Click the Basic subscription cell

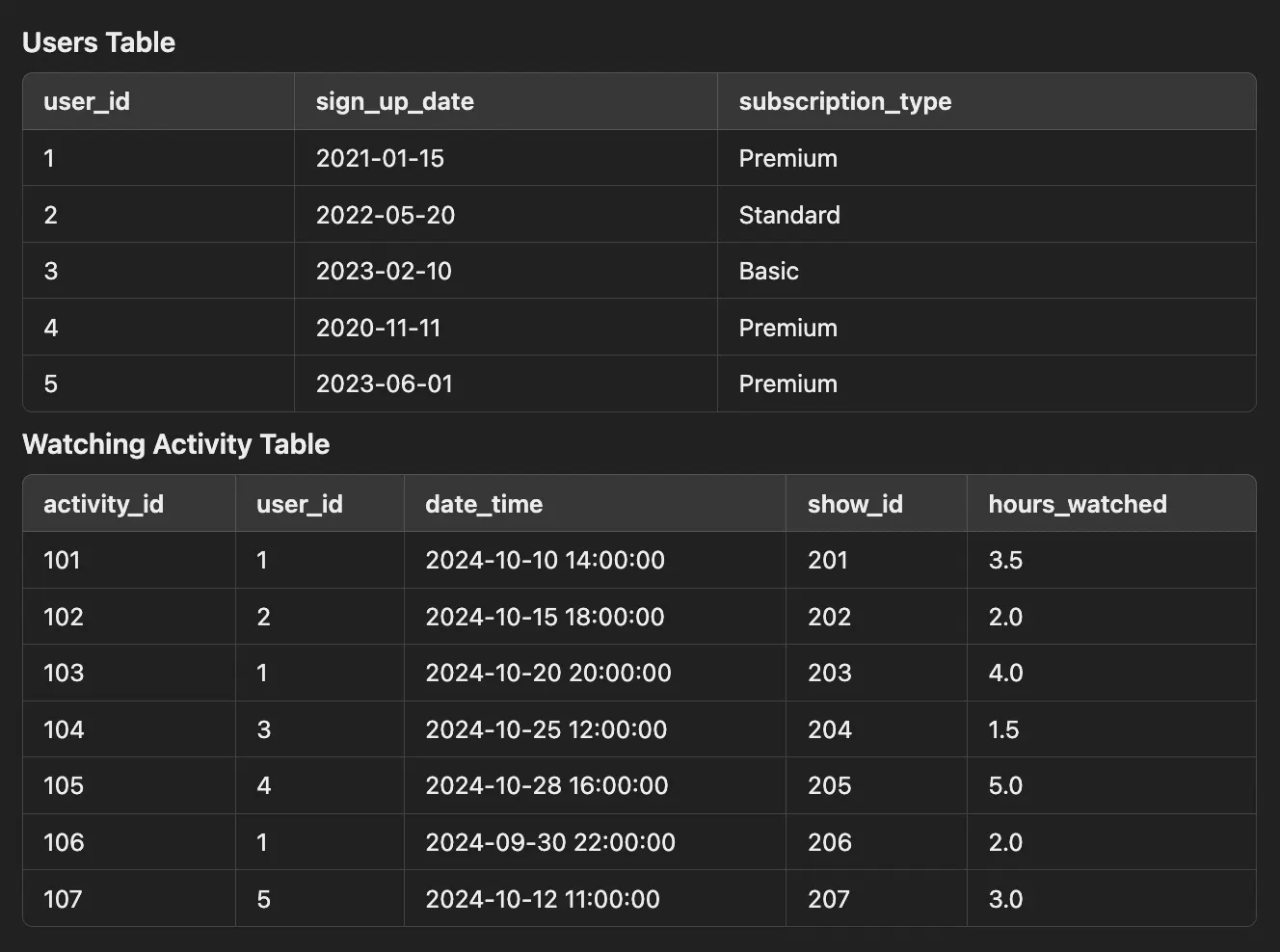click(x=768, y=271)
